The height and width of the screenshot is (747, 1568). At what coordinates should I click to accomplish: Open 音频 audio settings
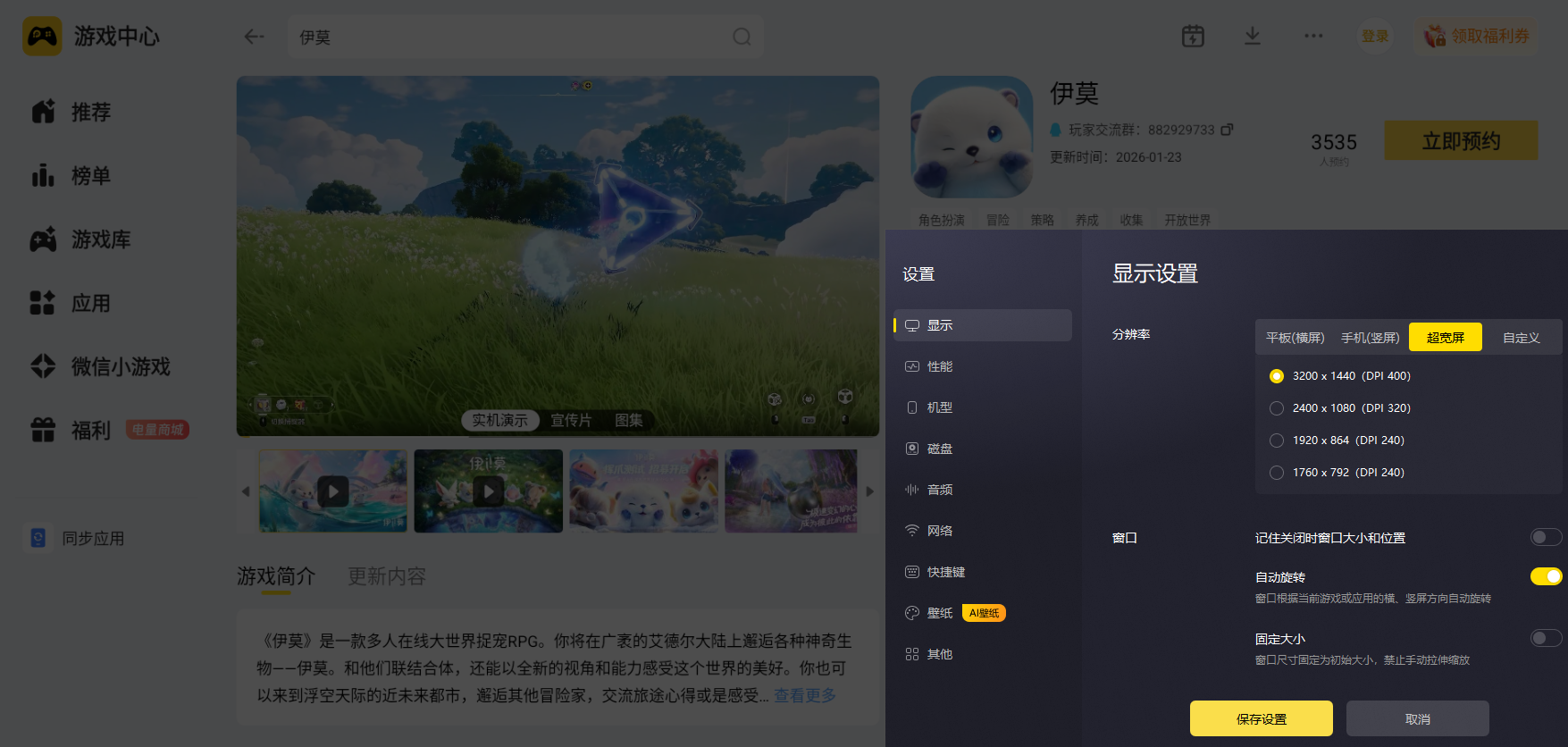983,490
